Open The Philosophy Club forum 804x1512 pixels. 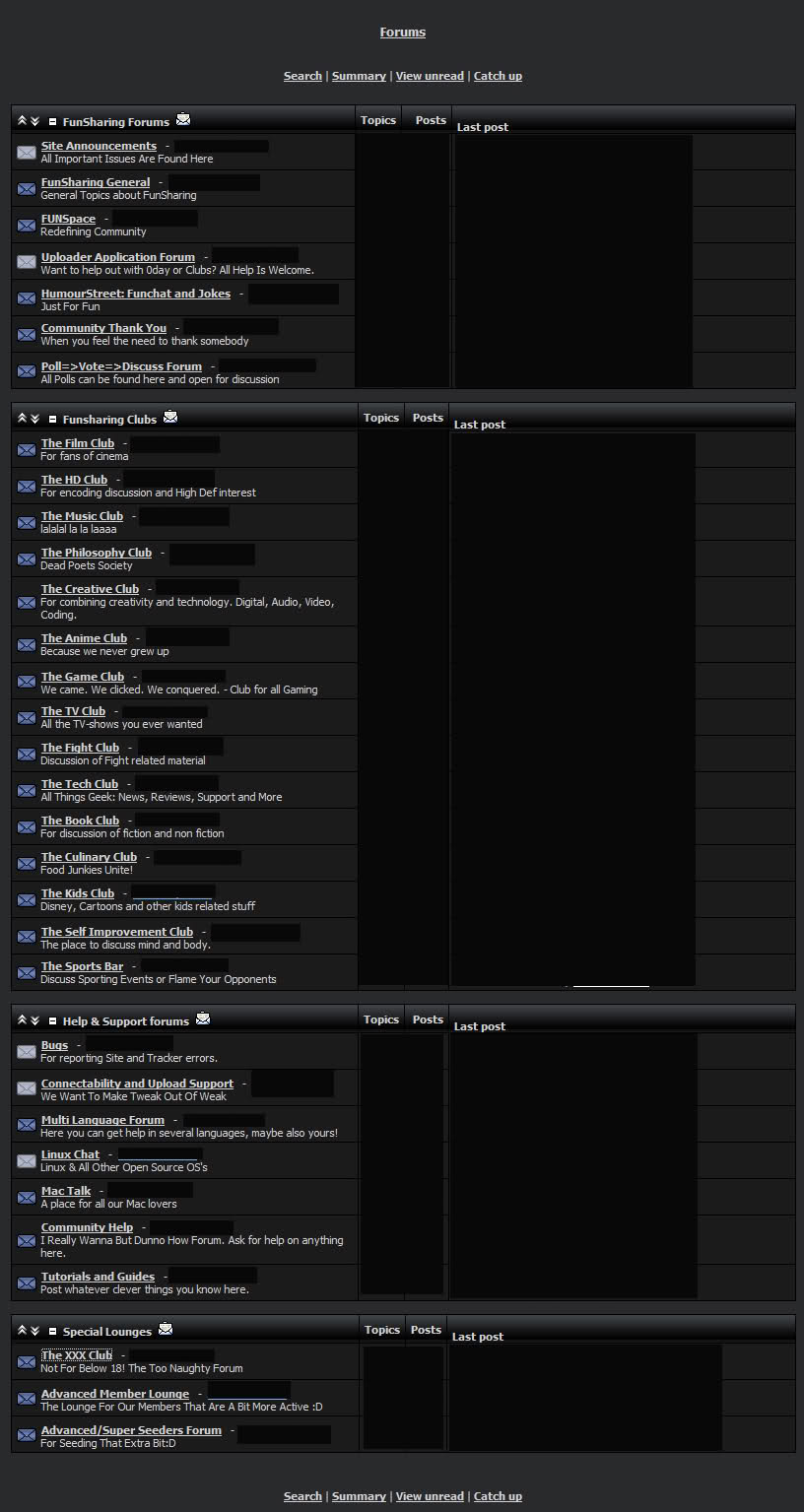[x=97, y=553]
